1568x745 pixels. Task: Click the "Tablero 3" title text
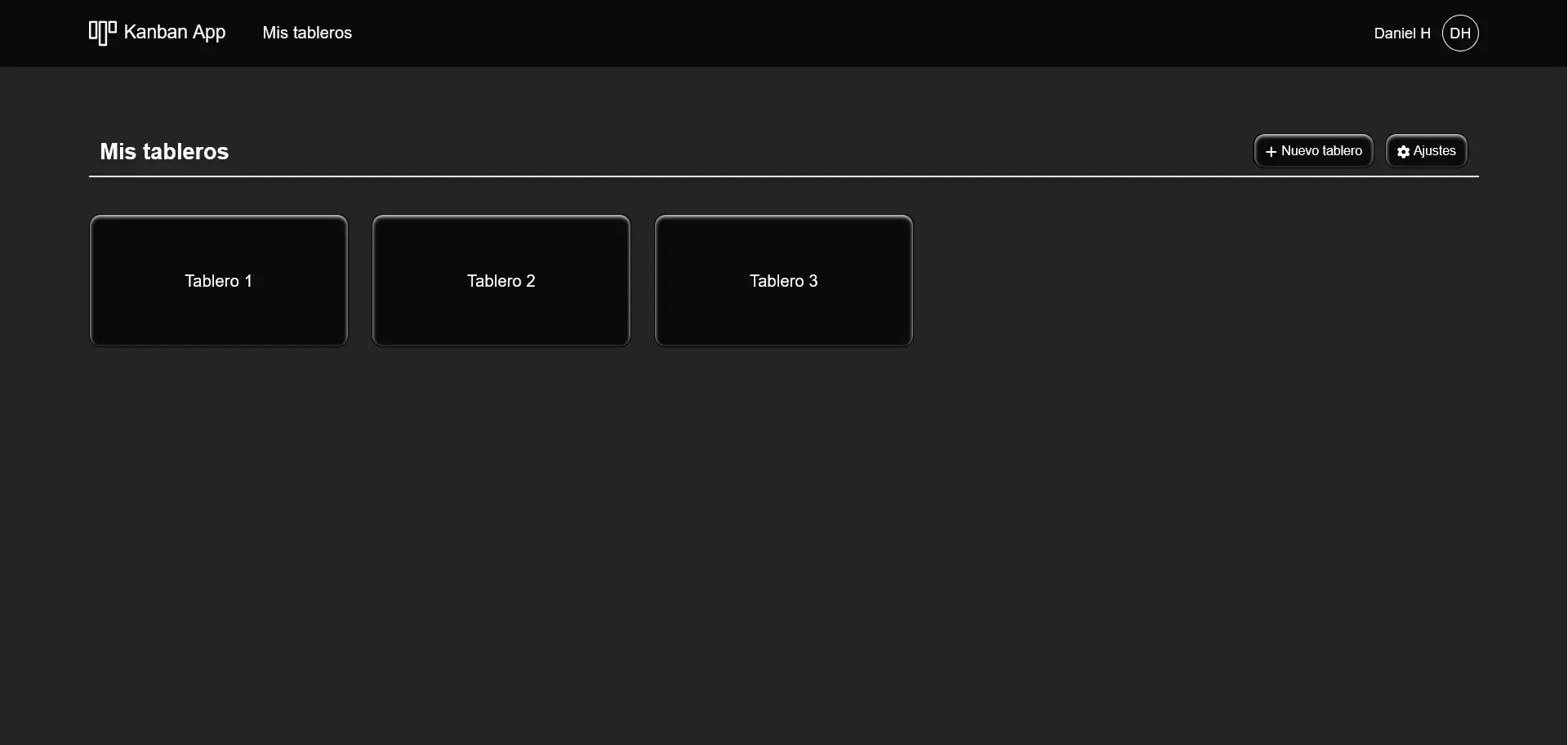[784, 281]
